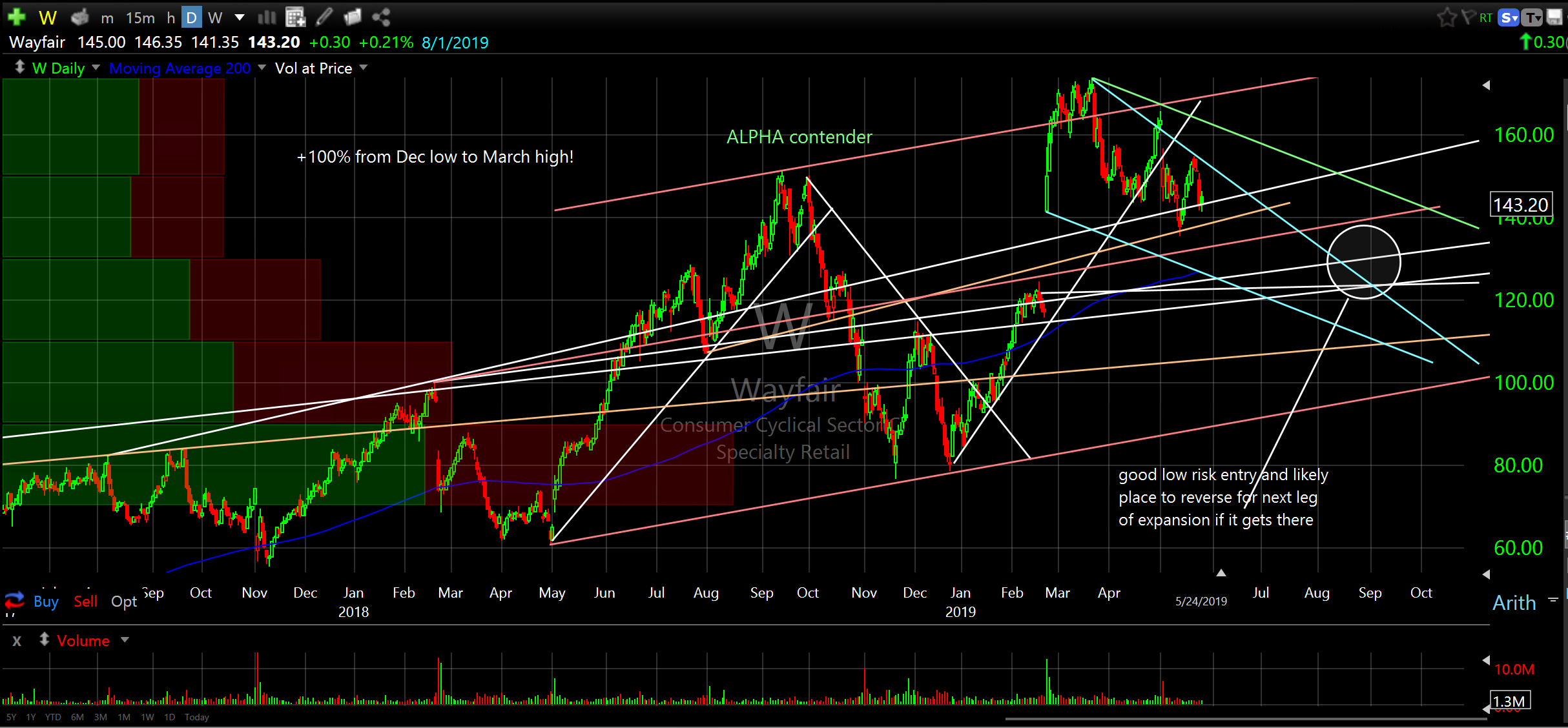Add symbol to favorites with star icon
Screen dimensions: 1568x728
tap(1446, 17)
